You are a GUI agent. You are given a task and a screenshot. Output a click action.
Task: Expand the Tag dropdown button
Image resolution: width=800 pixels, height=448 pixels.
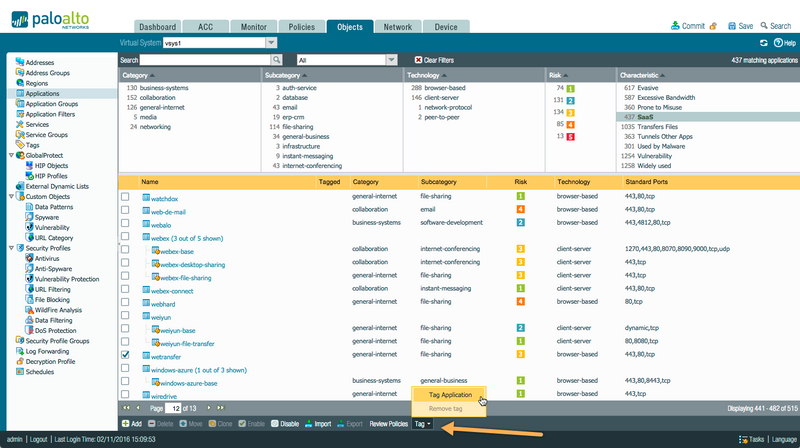pos(423,424)
